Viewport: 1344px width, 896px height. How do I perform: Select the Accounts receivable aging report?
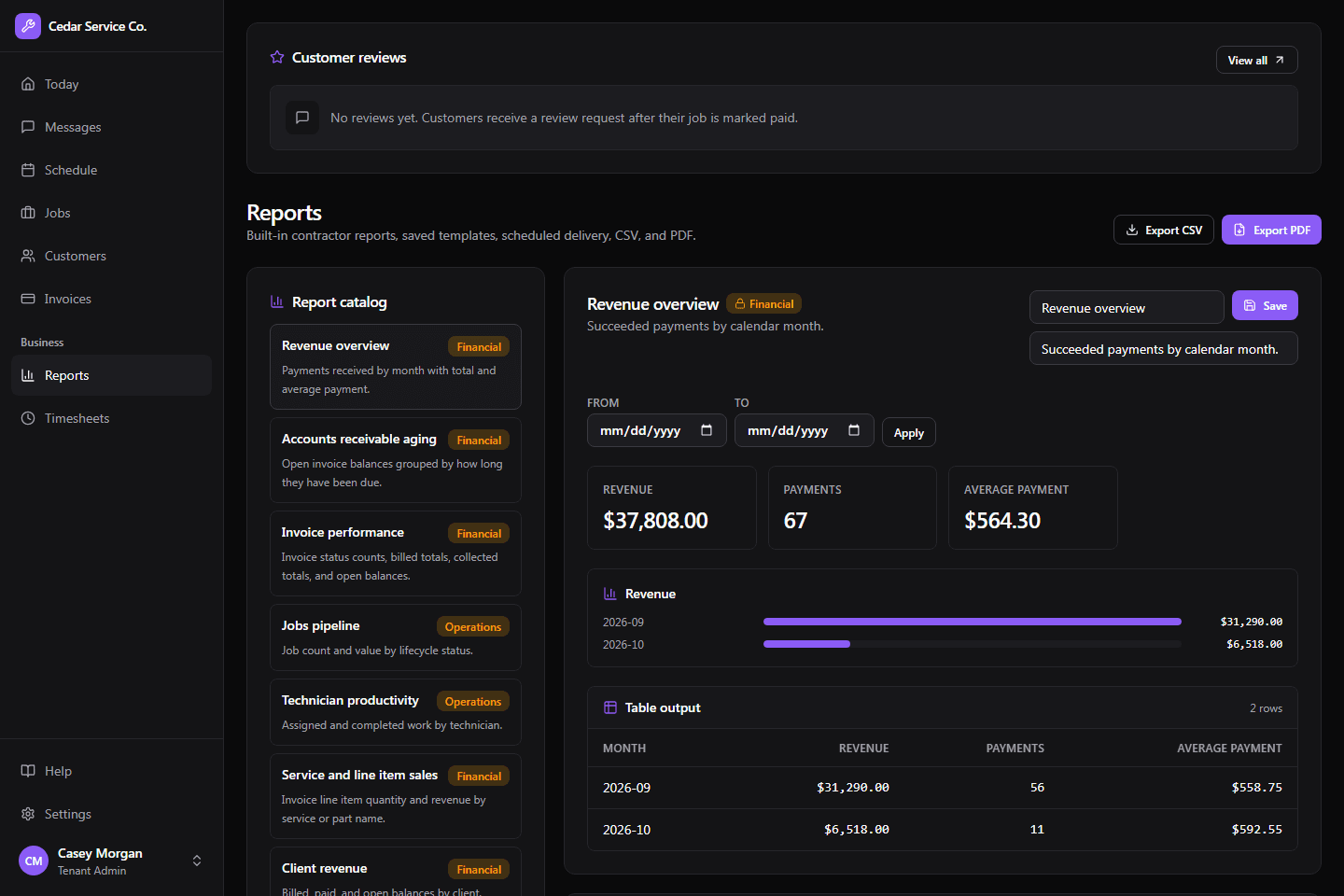[396, 460]
